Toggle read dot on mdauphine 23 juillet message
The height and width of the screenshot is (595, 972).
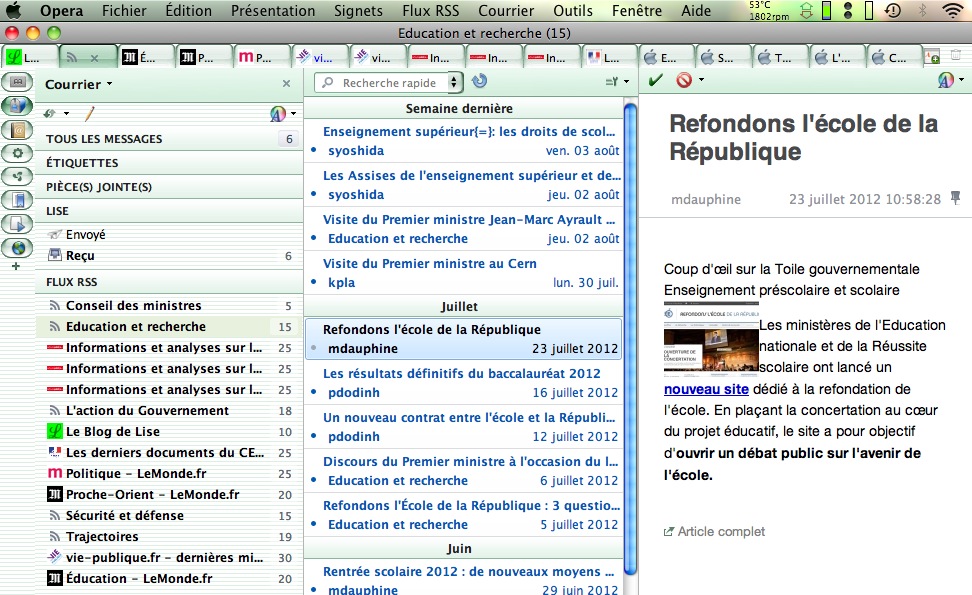click(314, 349)
